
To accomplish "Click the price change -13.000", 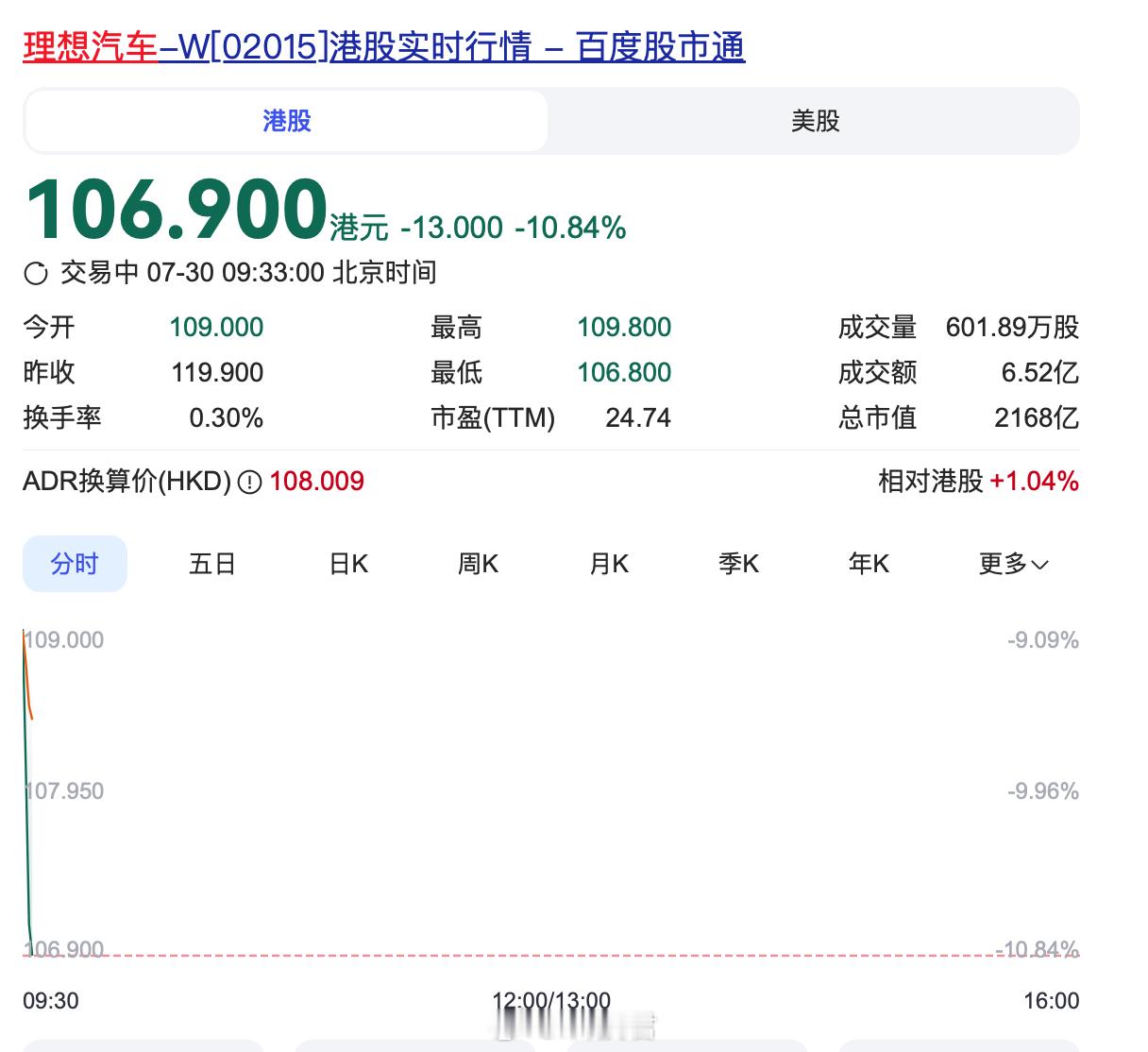I will pyautogui.click(x=452, y=228).
